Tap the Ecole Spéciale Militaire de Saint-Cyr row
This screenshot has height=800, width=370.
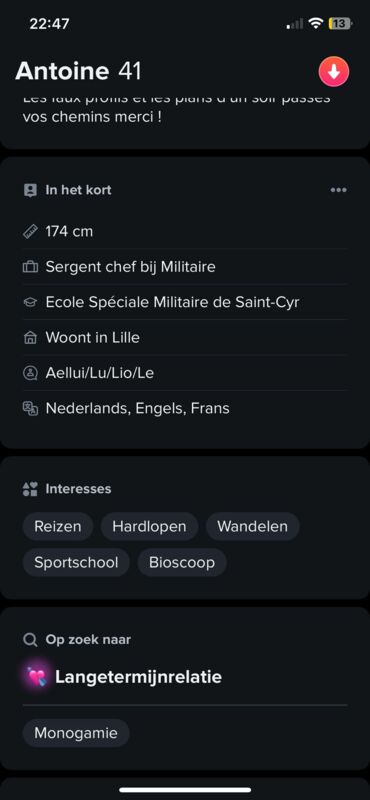tap(185, 303)
